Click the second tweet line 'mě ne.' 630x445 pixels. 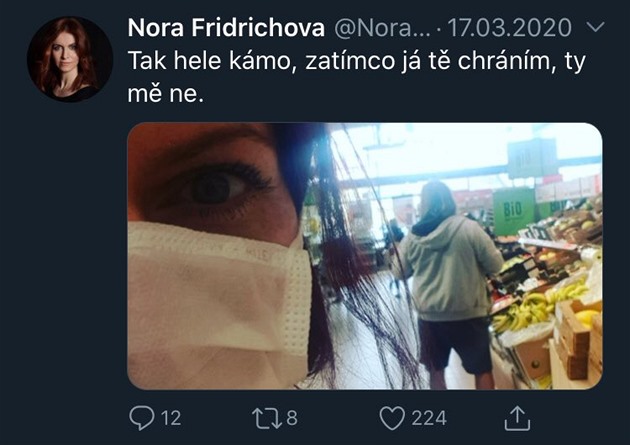(166, 94)
